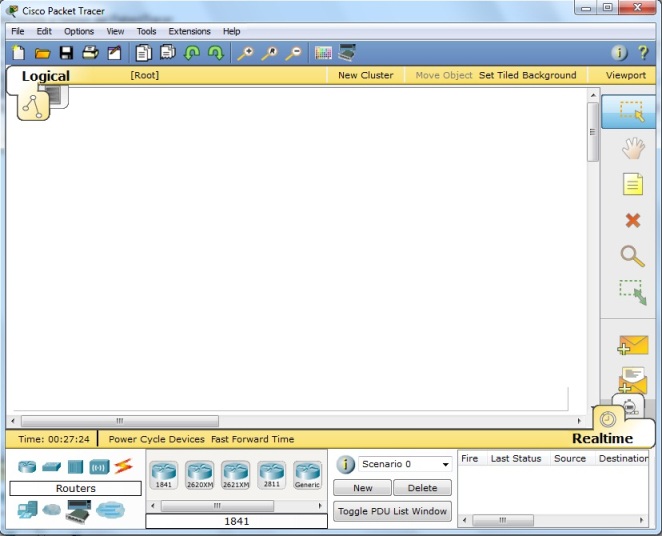This screenshot has height=536, width=662.
Task: Switch to Realtime mode tab
Action: point(603,438)
